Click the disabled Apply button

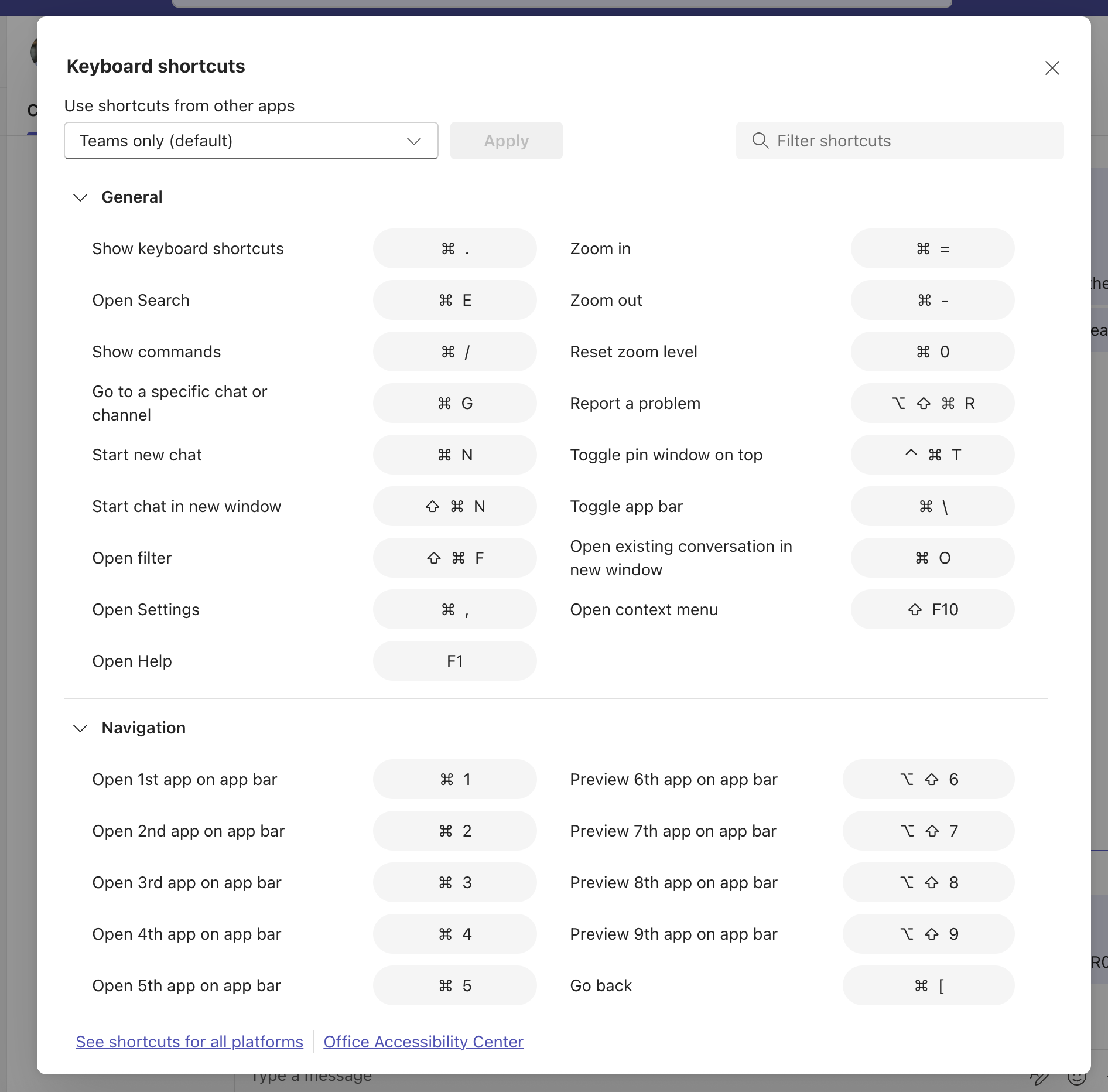pos(506,141)
